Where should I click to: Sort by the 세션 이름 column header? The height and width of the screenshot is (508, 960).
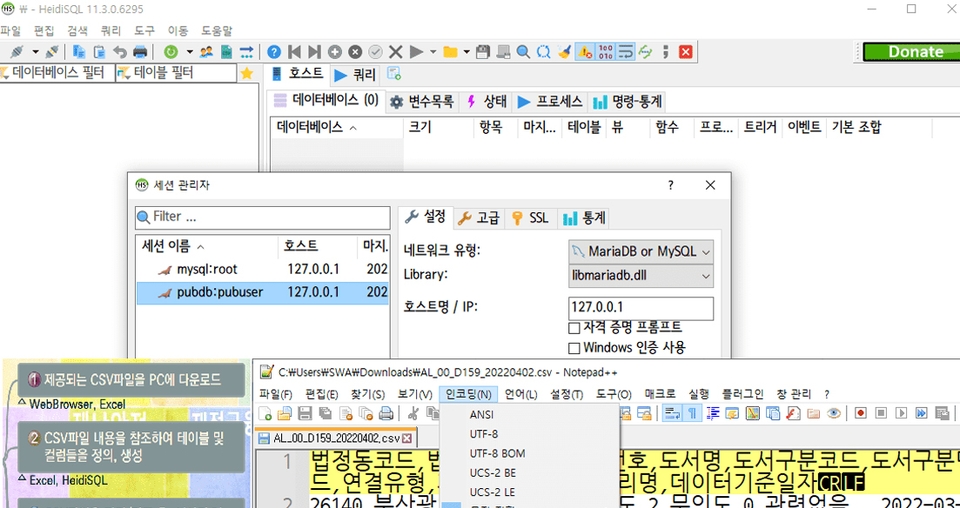(206, 247)
